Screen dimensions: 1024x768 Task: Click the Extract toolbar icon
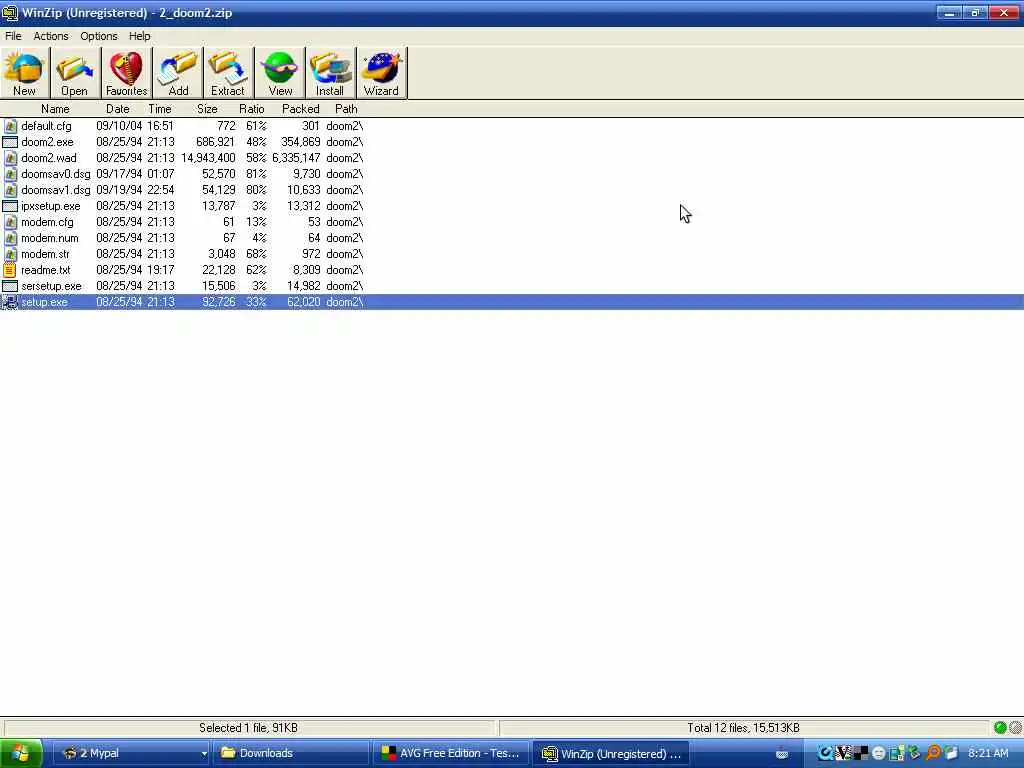[228, 72]
